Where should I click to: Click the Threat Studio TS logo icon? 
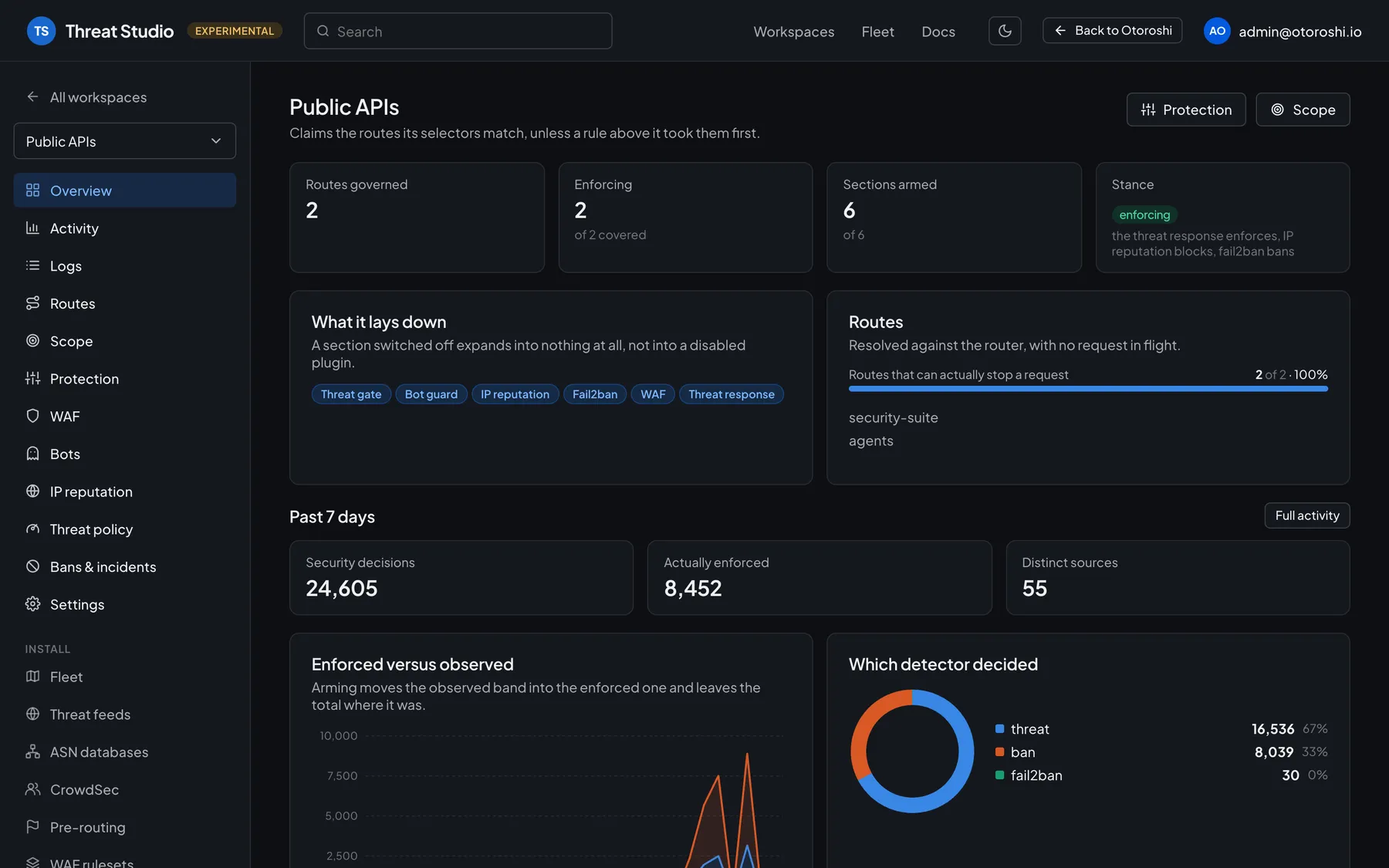(x=41, y=31)
